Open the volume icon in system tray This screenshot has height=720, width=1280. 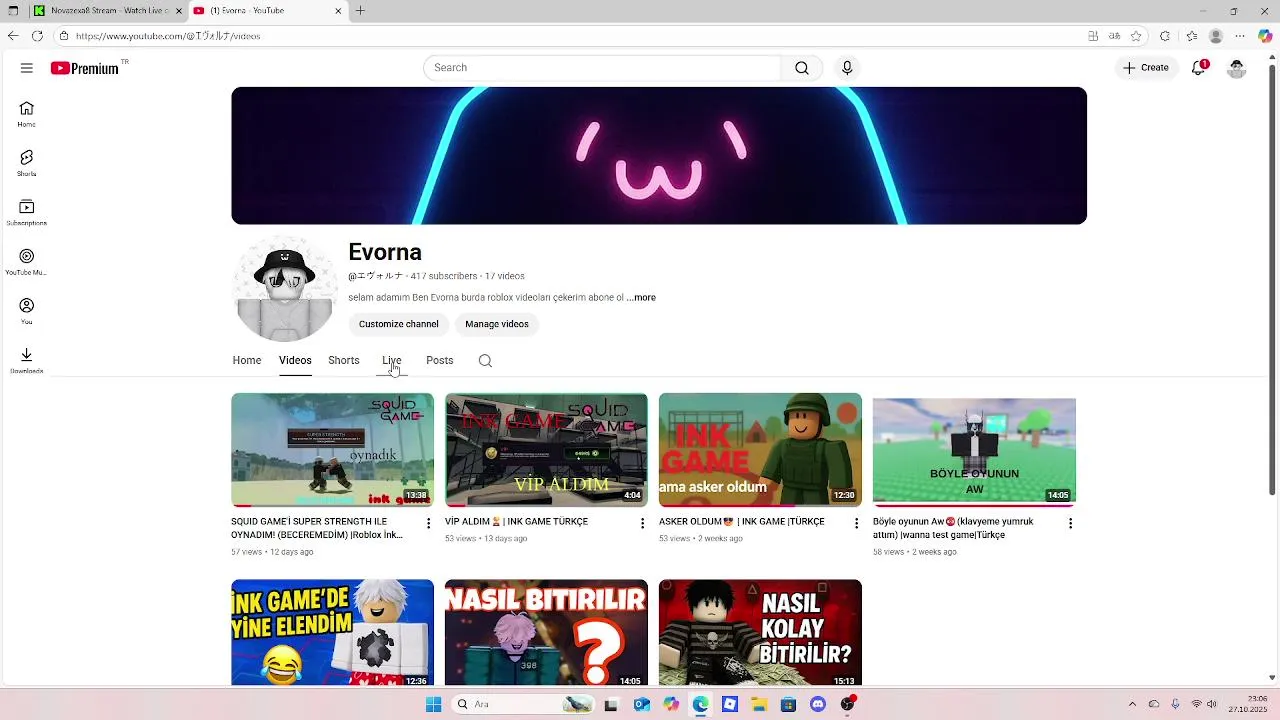(x=1212, y=705)
